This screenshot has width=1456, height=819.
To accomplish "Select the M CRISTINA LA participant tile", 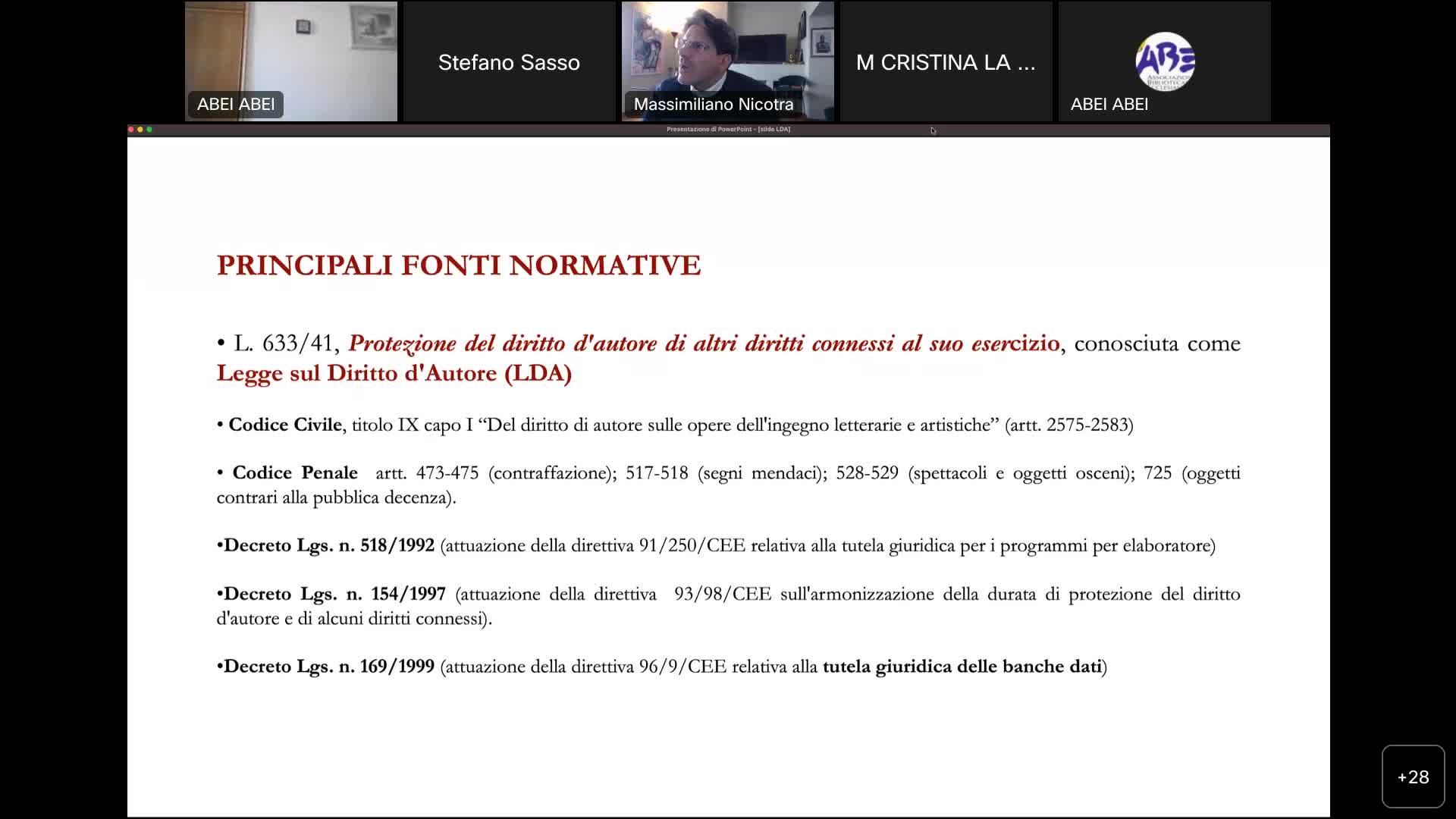I will tap(946, 62).
